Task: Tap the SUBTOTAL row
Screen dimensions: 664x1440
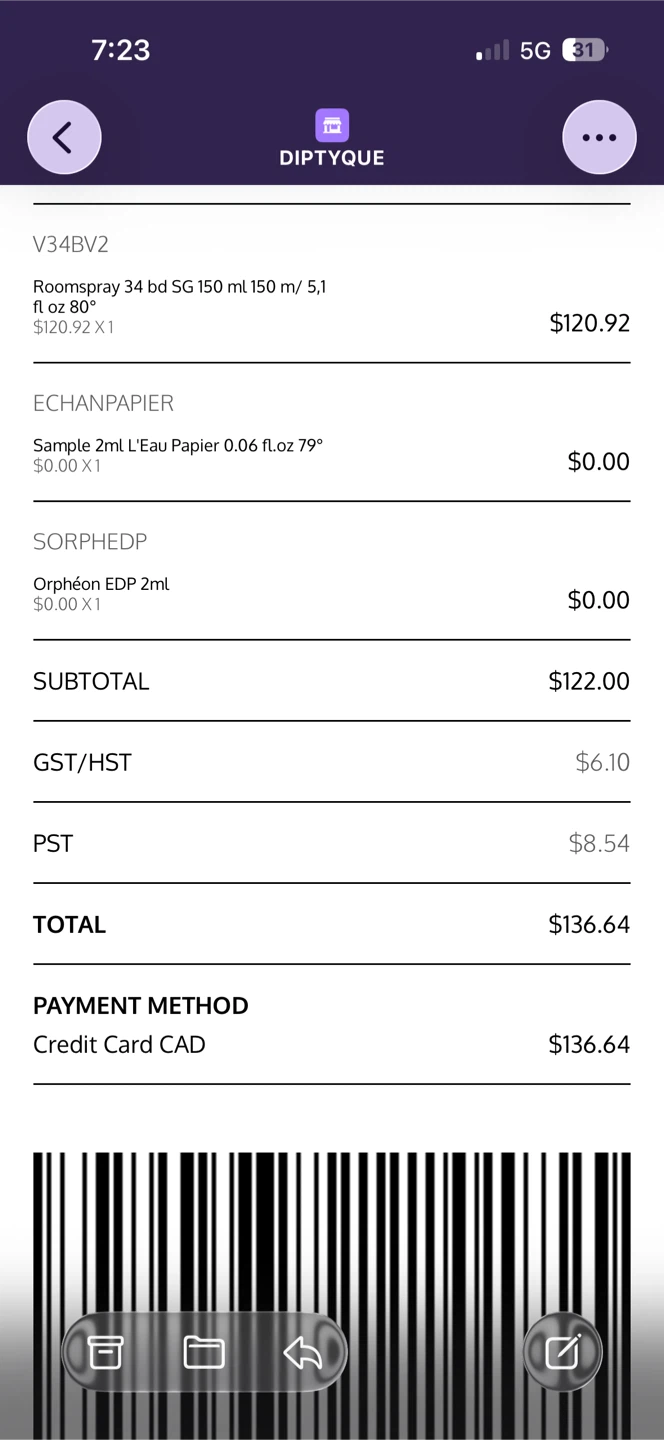Action: (332, 681)
